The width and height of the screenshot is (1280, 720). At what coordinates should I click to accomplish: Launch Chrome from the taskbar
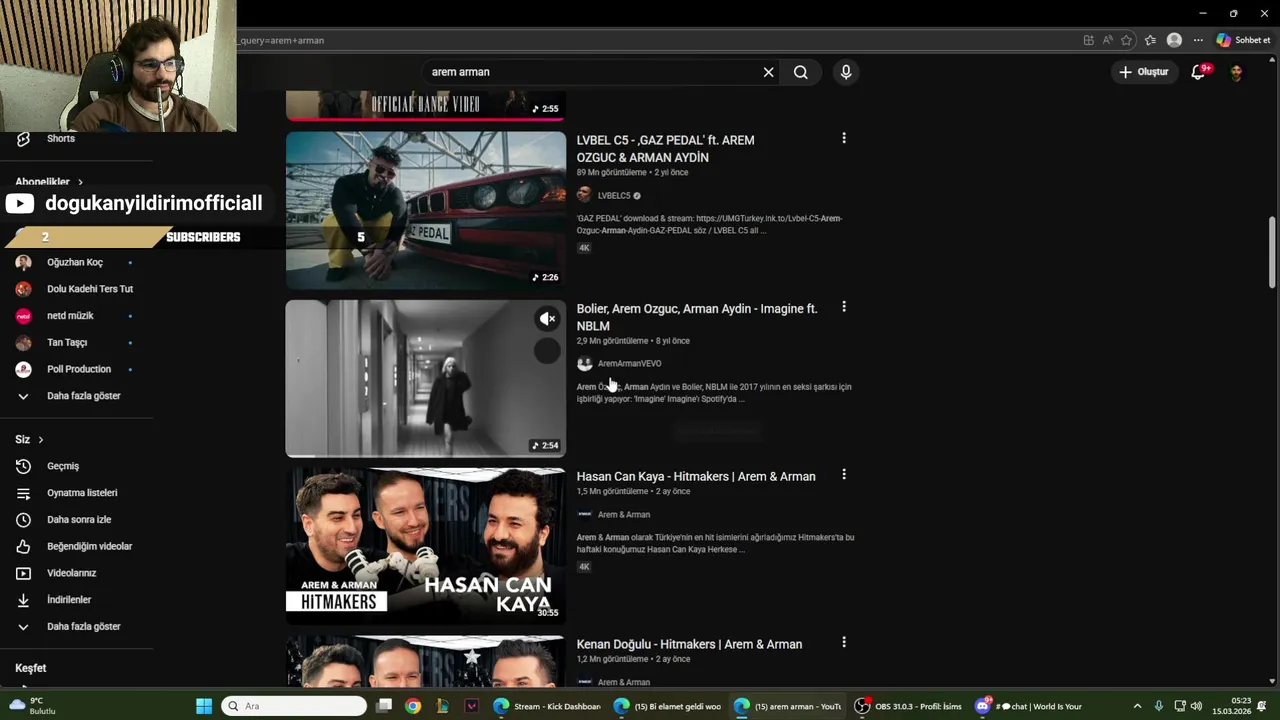click(x=413, y=706)
